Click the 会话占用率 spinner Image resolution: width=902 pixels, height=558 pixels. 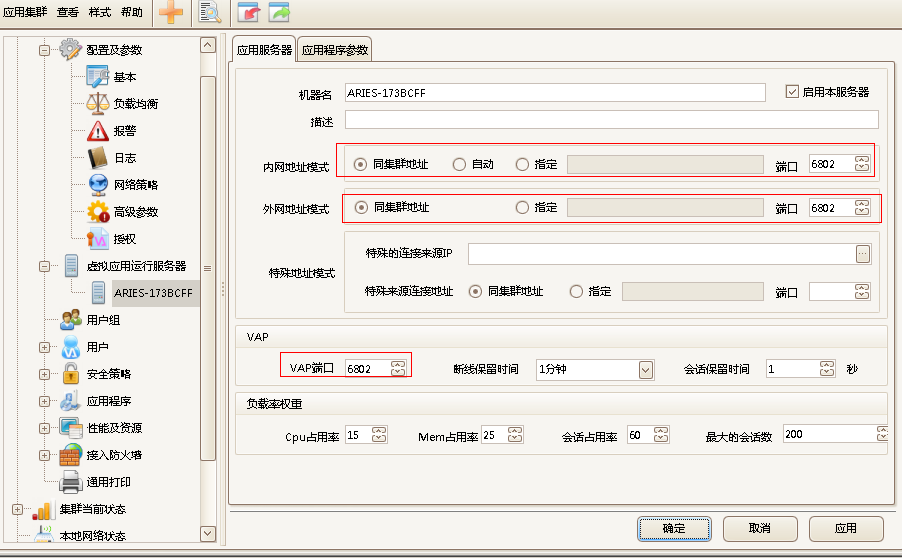[x=662, y=435]
